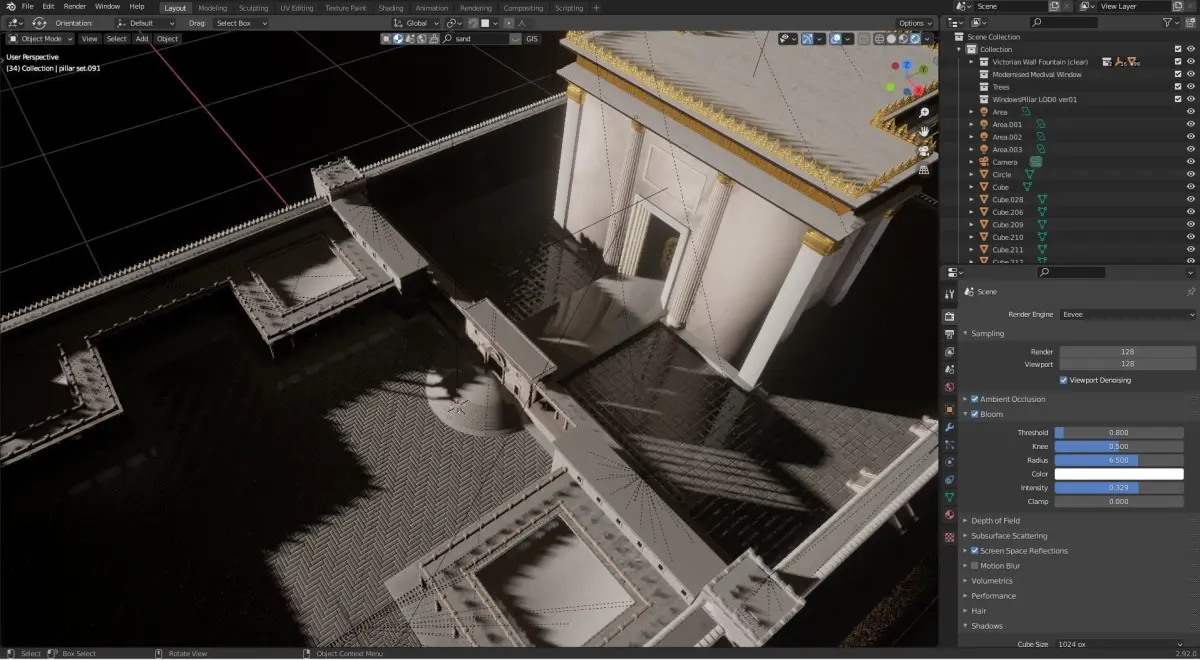Open the Physics properties tab icon
The height and width of the screenshot is (660, 1200).
(x=949, y=462)
